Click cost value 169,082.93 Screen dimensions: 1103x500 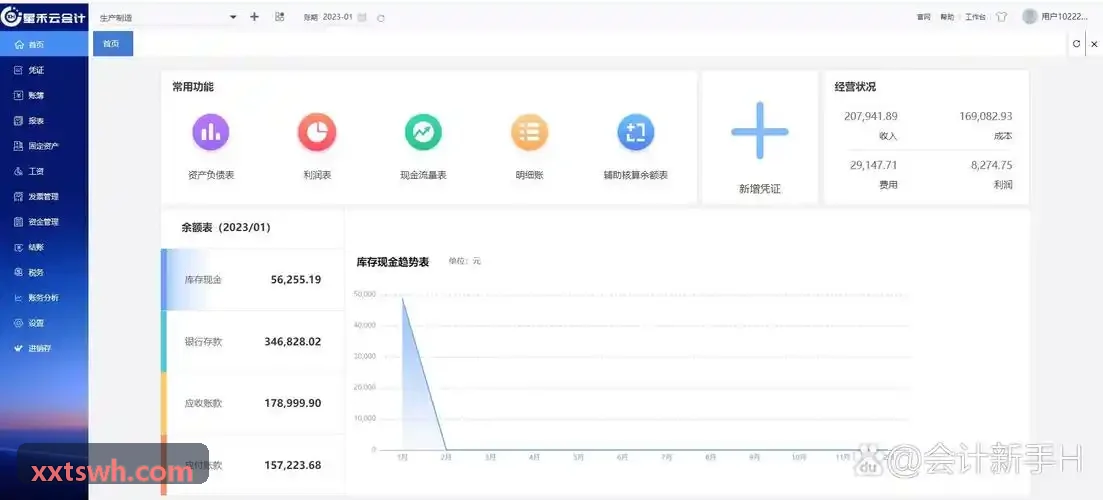coord(986,116)
